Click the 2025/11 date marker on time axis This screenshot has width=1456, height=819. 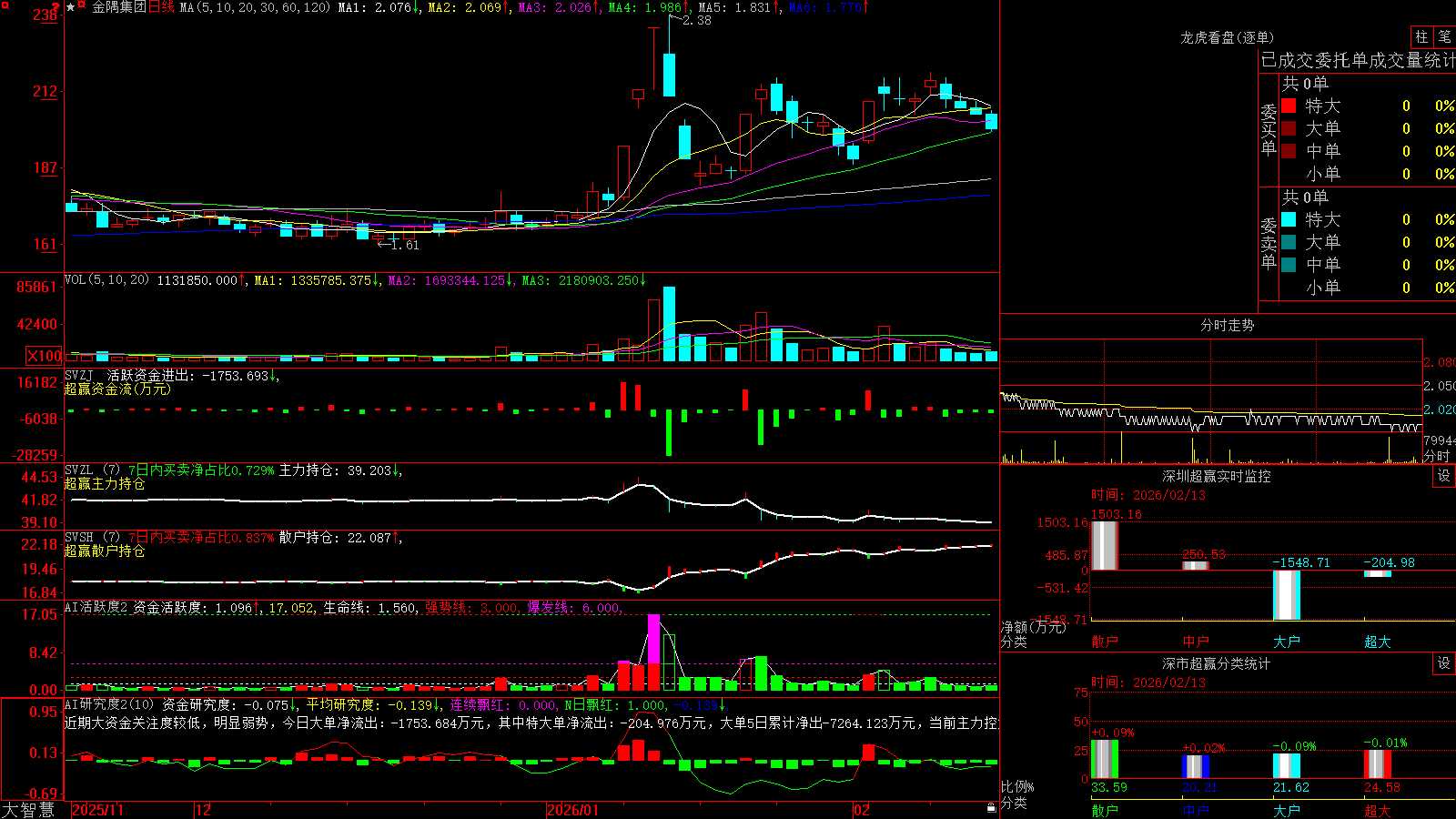[x=97, y=810]
